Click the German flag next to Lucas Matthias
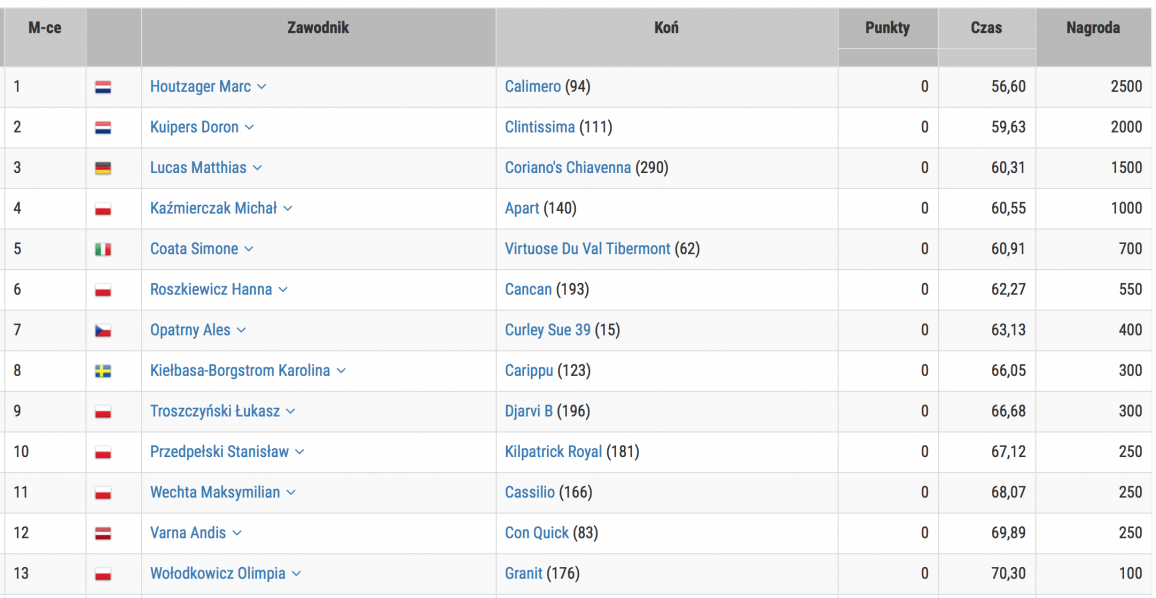The image size is (1156, 598). tap(103, 168)
